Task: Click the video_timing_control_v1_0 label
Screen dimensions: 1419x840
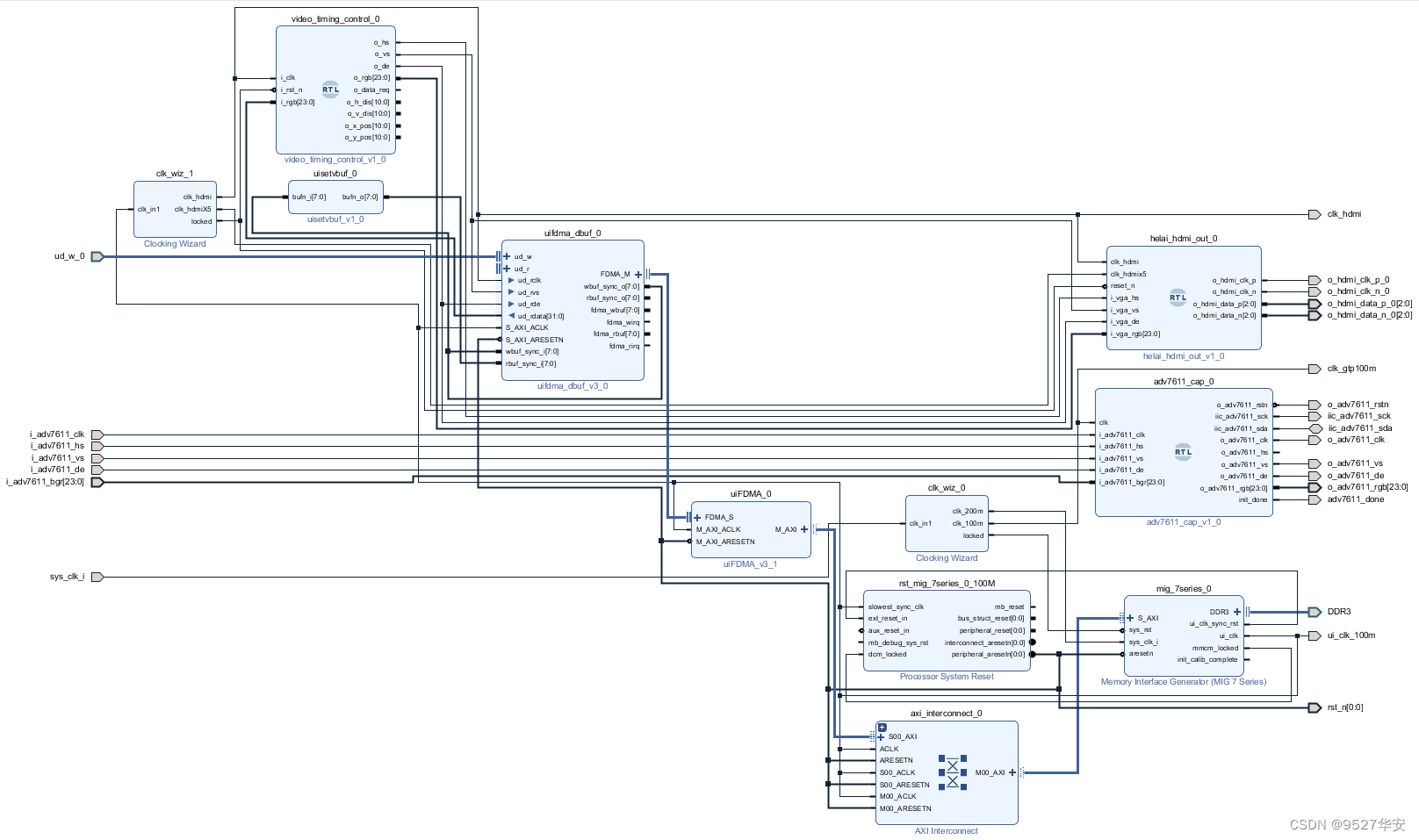Action: click(x=335, y=160)
